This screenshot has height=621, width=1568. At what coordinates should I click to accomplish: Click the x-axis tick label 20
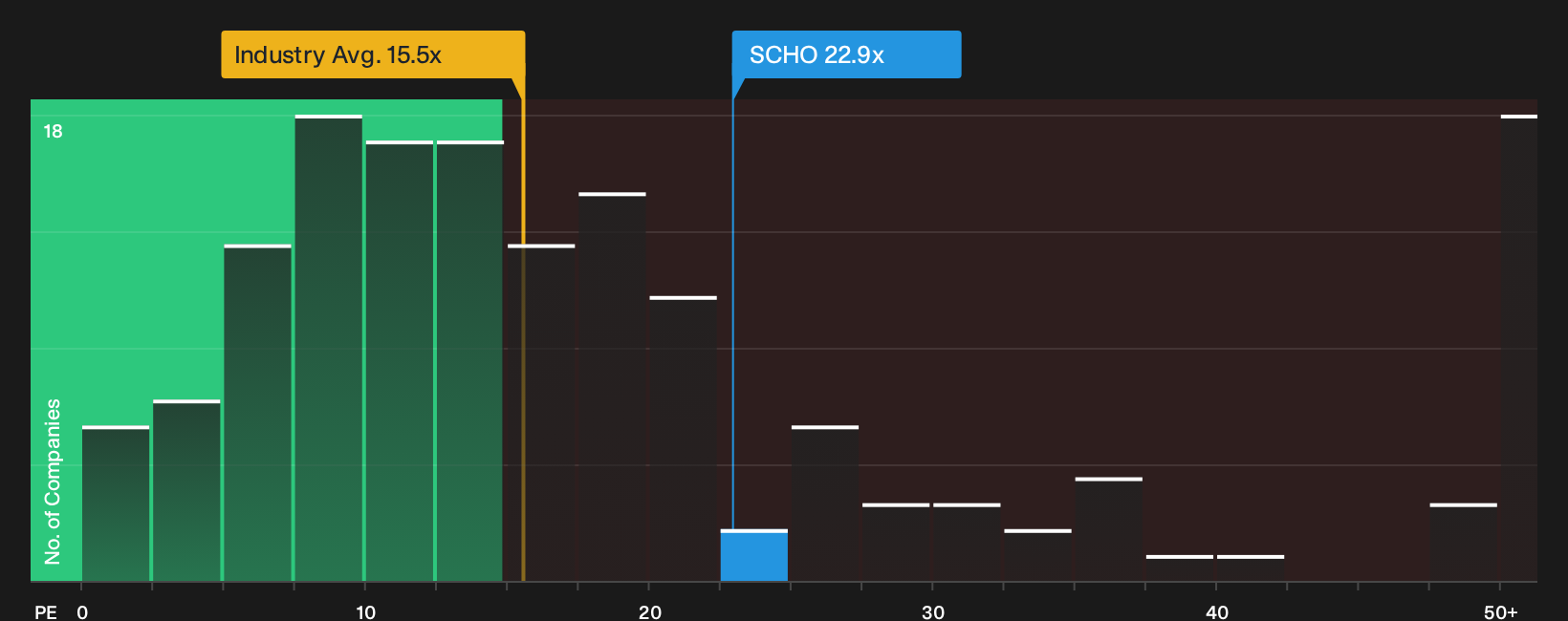click(650, 612)
